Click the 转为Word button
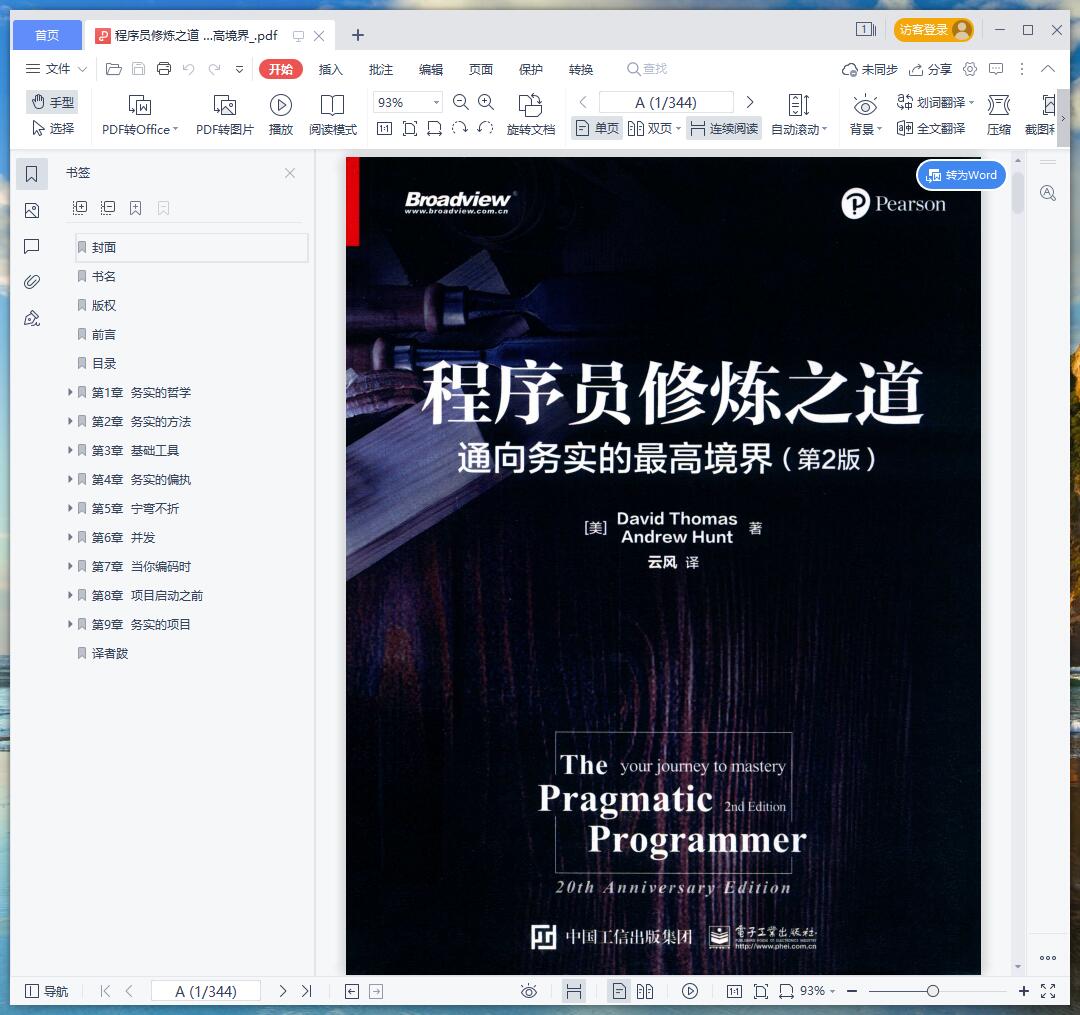Viewport: 1080px width, 1015px height. (961, 175)
